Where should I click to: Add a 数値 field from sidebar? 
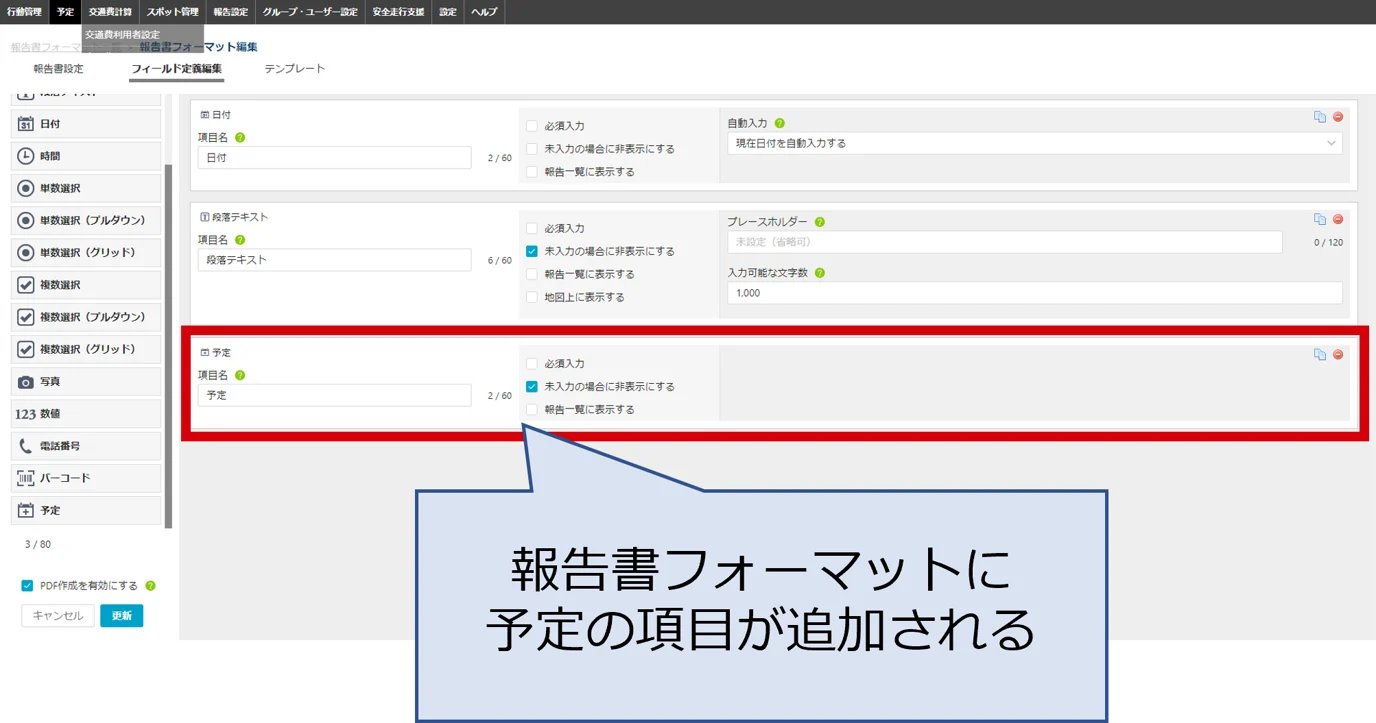point(86,413)
